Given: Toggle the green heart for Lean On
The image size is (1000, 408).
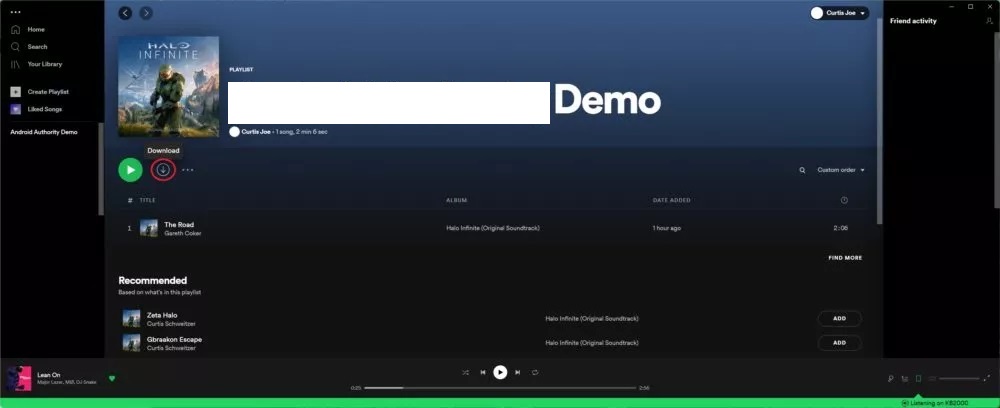Looking at the screenshot, I should tap(112, 379).
